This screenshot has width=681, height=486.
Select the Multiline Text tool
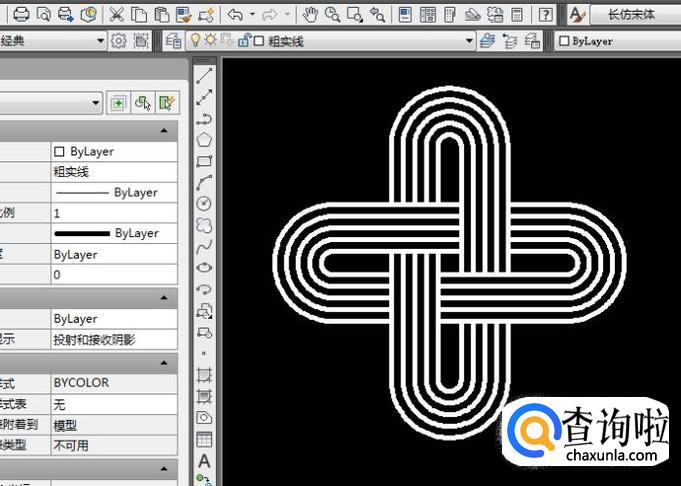point(204,461)
